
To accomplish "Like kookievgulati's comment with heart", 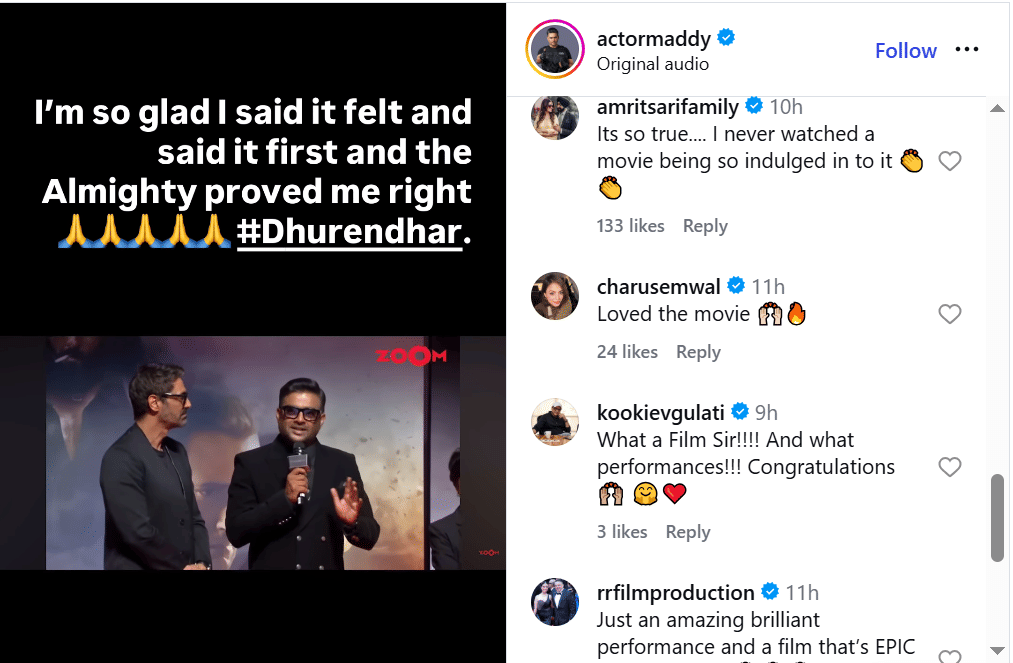I will click(x=950, y=467).
